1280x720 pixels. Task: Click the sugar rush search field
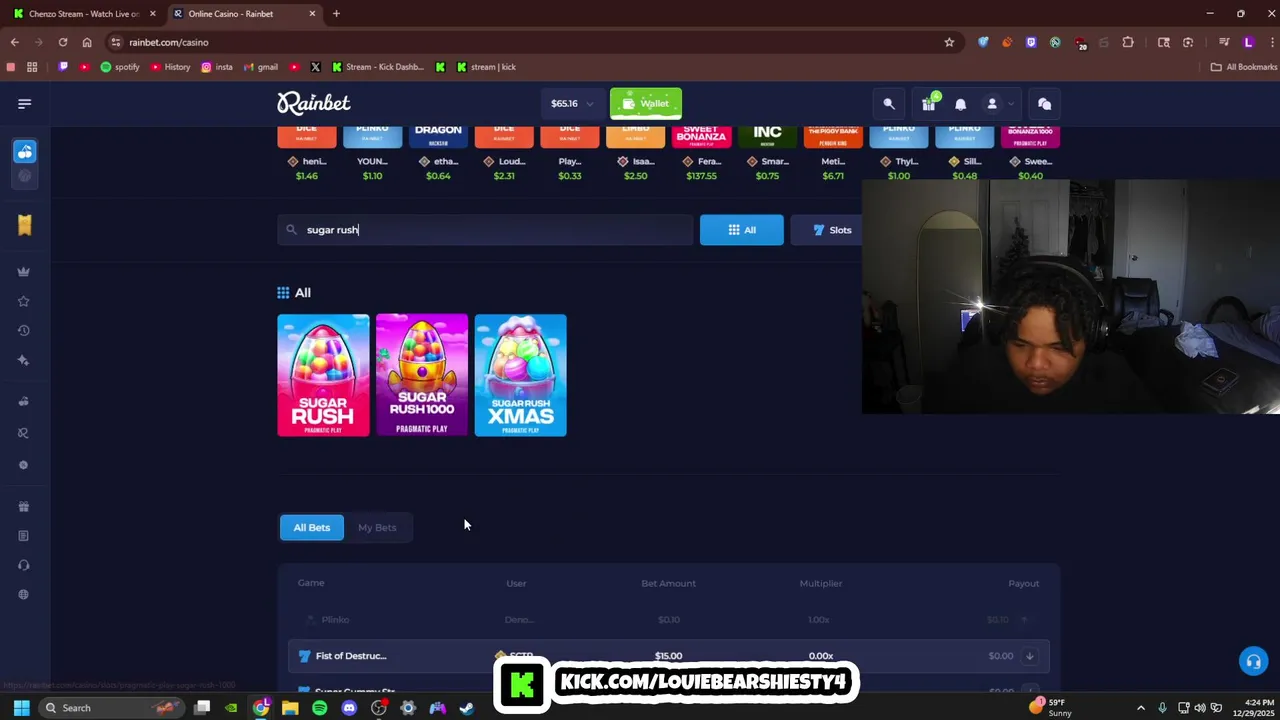click(485, 230)
